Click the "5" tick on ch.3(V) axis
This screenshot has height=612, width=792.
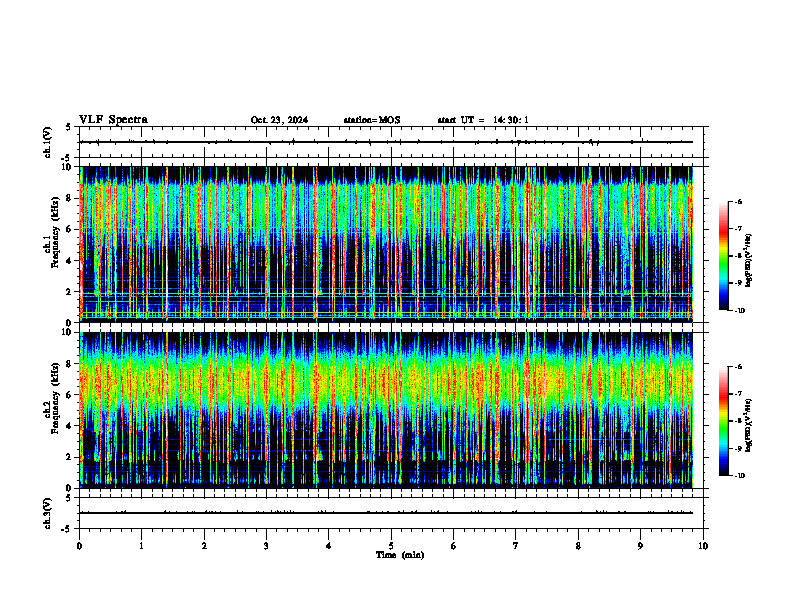[69, 498]
